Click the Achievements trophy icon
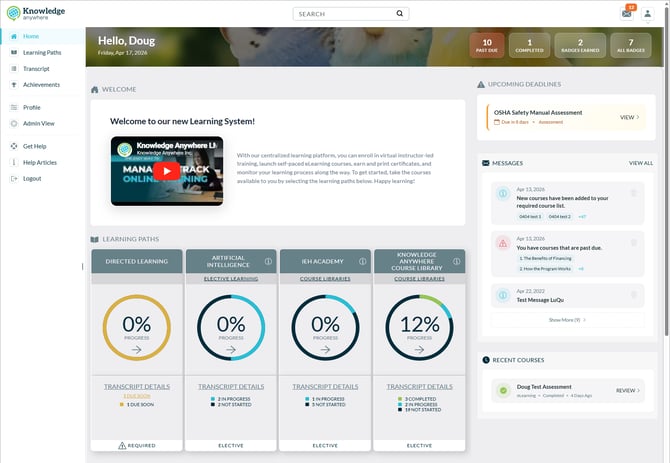 [x=14, y=85]
